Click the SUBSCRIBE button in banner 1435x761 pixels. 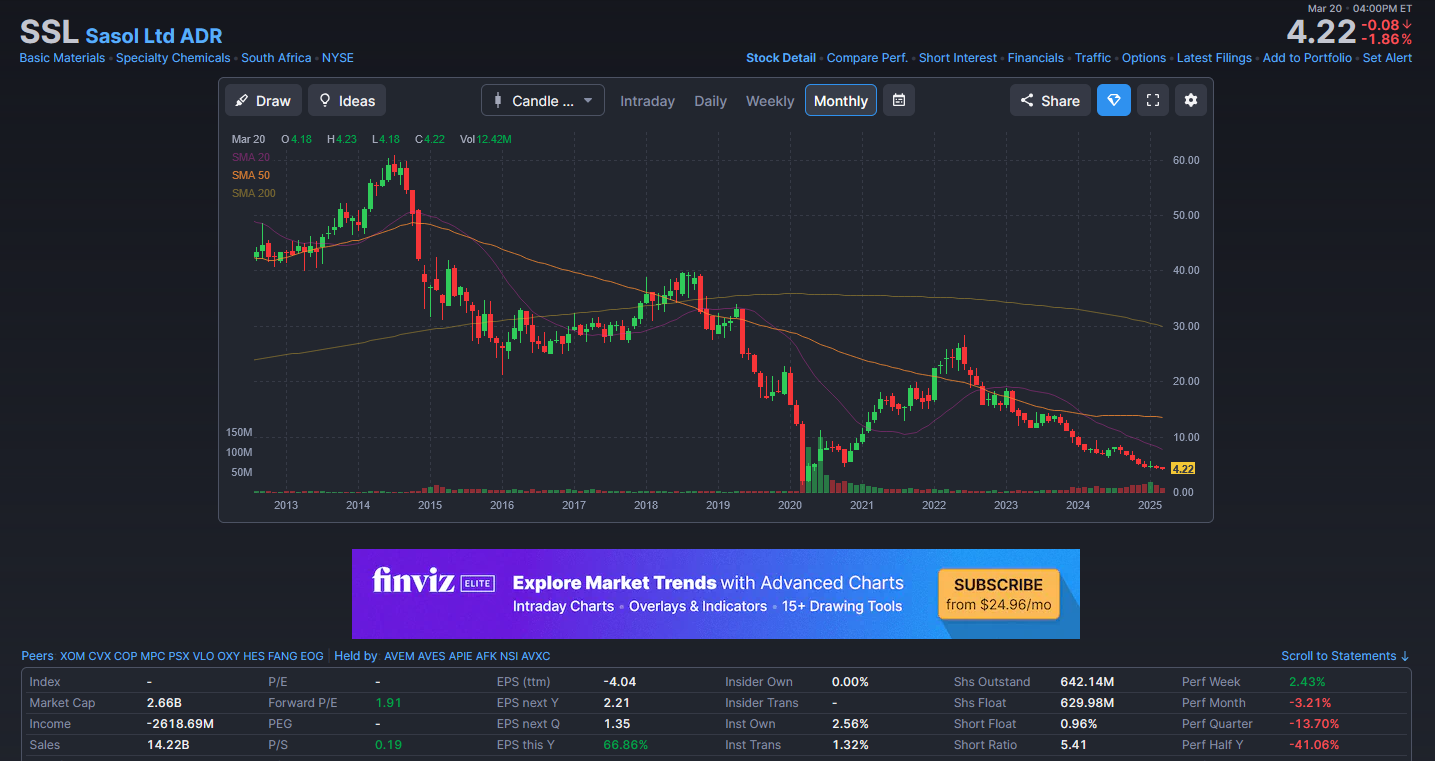(x=998, y=594)
